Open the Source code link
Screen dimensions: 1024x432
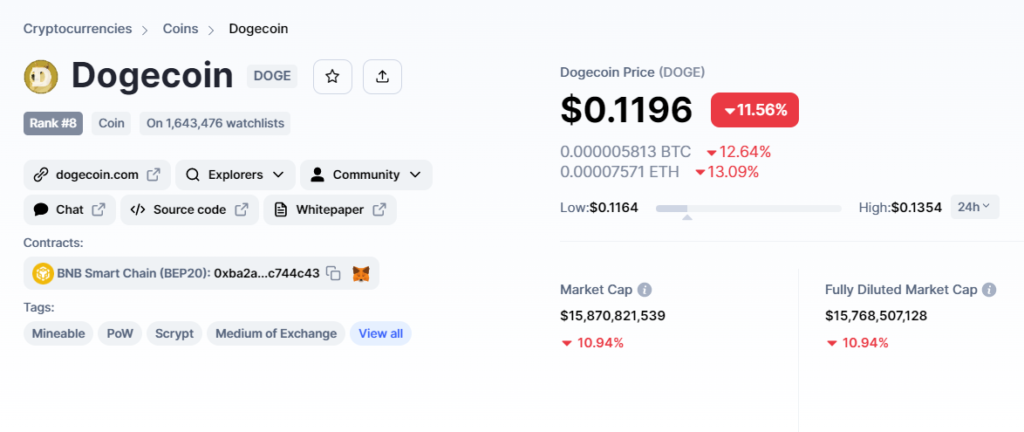(189, 209)
